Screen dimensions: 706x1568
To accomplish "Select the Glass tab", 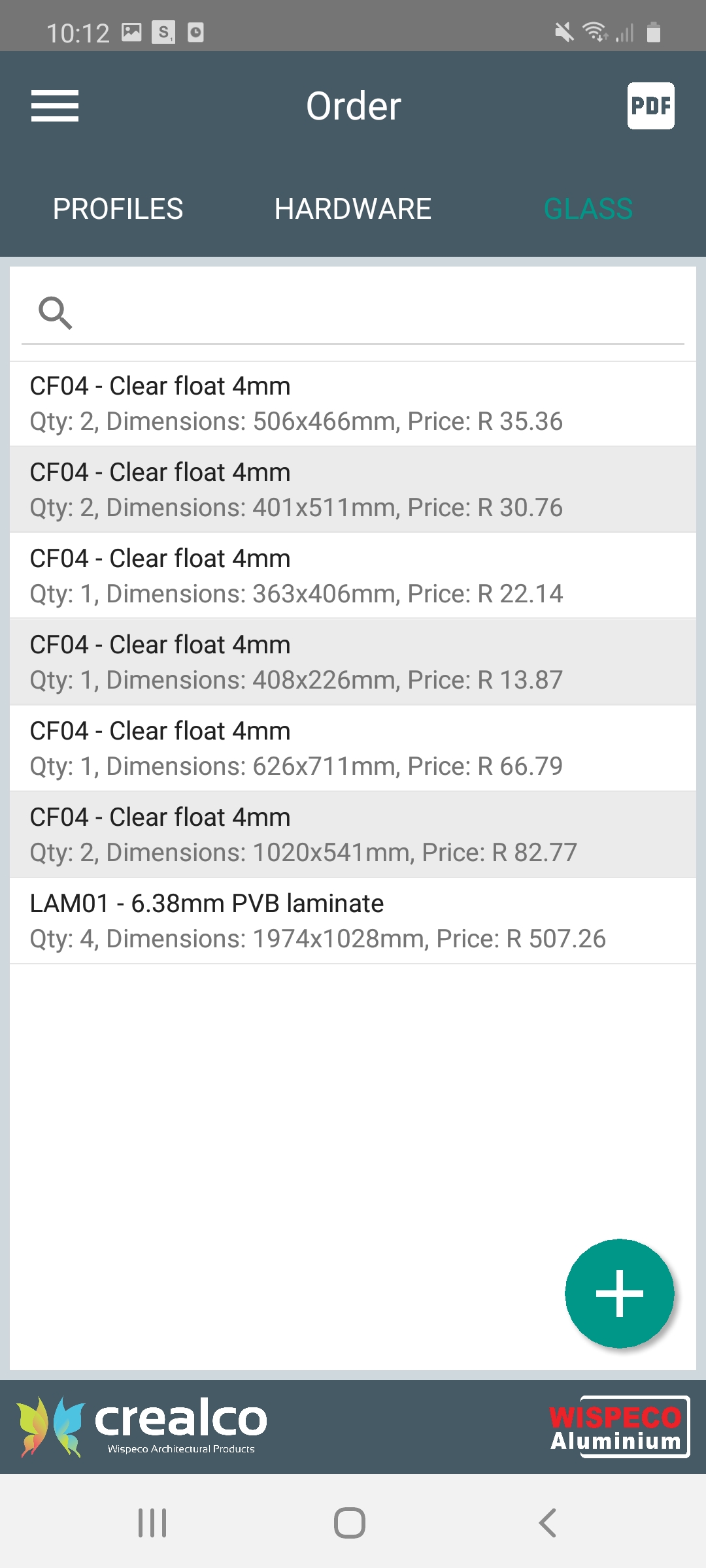I will click(x=588, y=209).
